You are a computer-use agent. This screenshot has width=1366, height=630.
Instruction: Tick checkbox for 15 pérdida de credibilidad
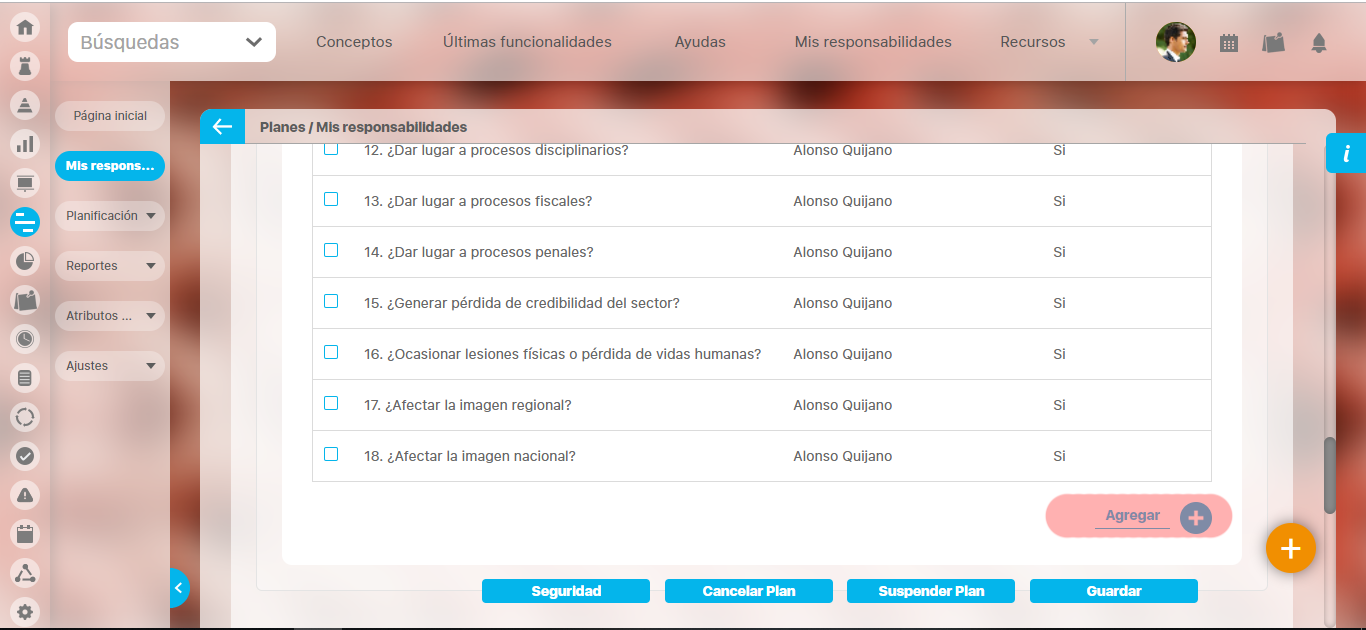tap(331, 301)
